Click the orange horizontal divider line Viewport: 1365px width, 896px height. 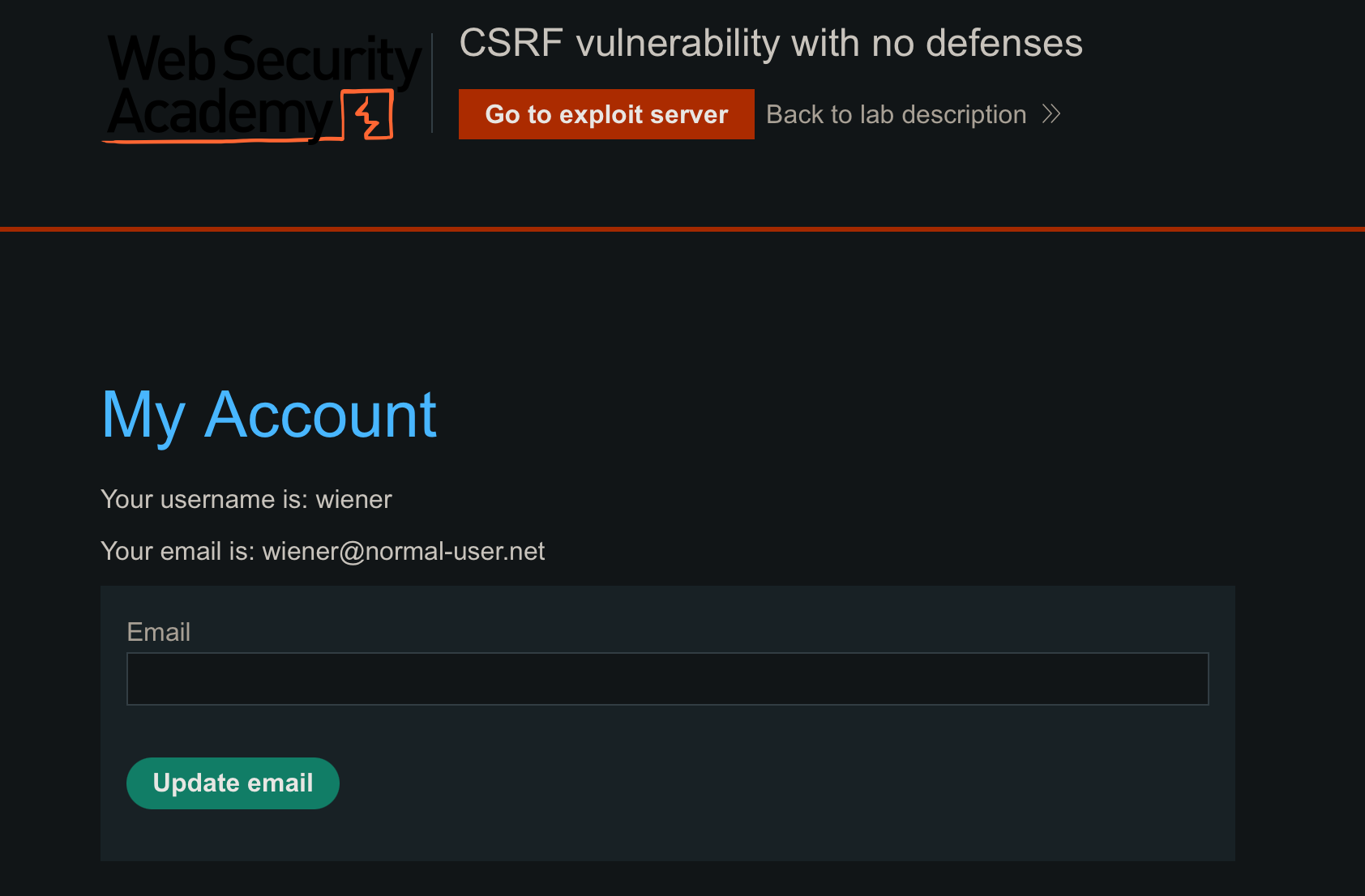coord(682,229)
